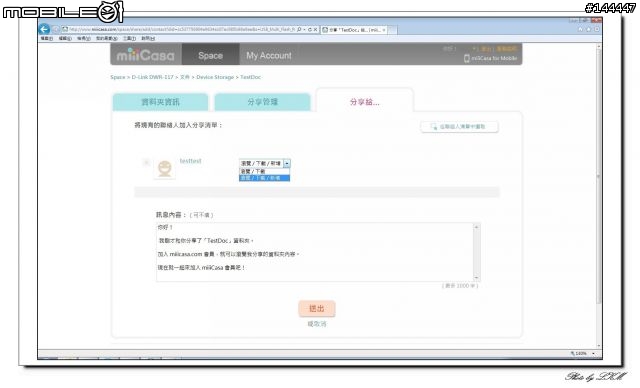640x388 pixels.
Task: Open Device Storage breadcrumb link
Action: (215, 77)
